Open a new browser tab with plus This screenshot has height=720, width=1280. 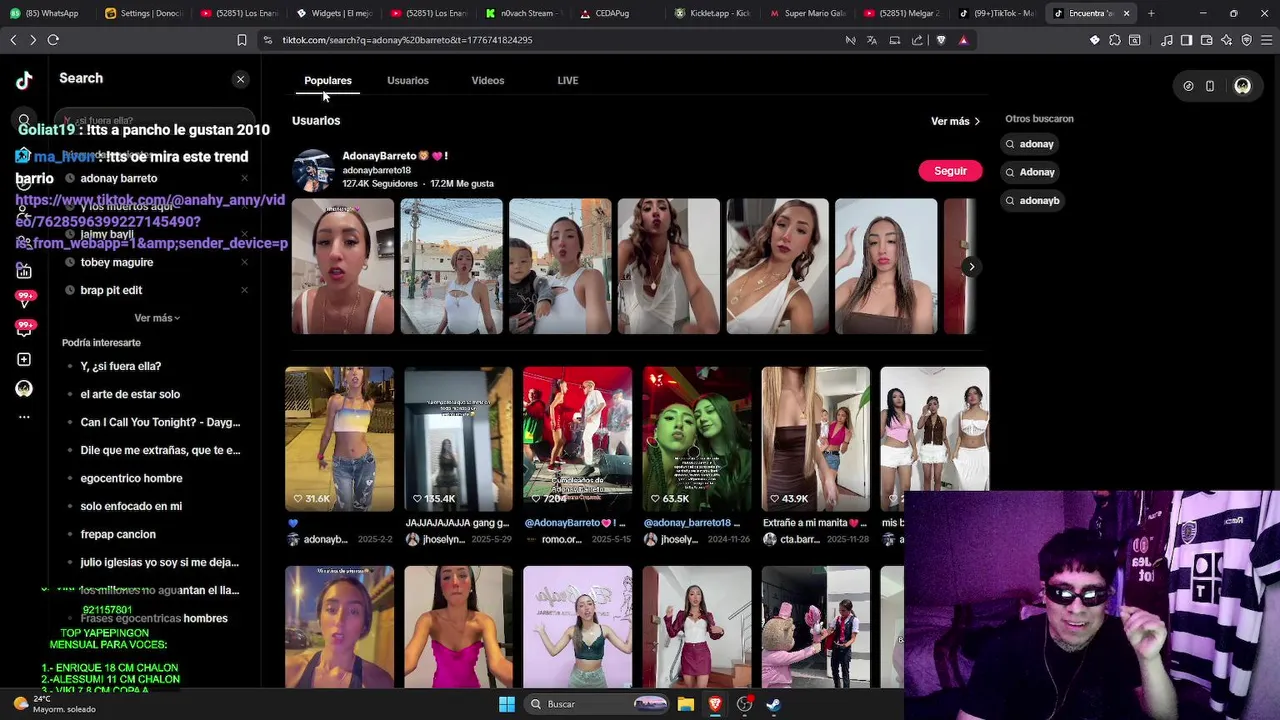(1151, 13)
